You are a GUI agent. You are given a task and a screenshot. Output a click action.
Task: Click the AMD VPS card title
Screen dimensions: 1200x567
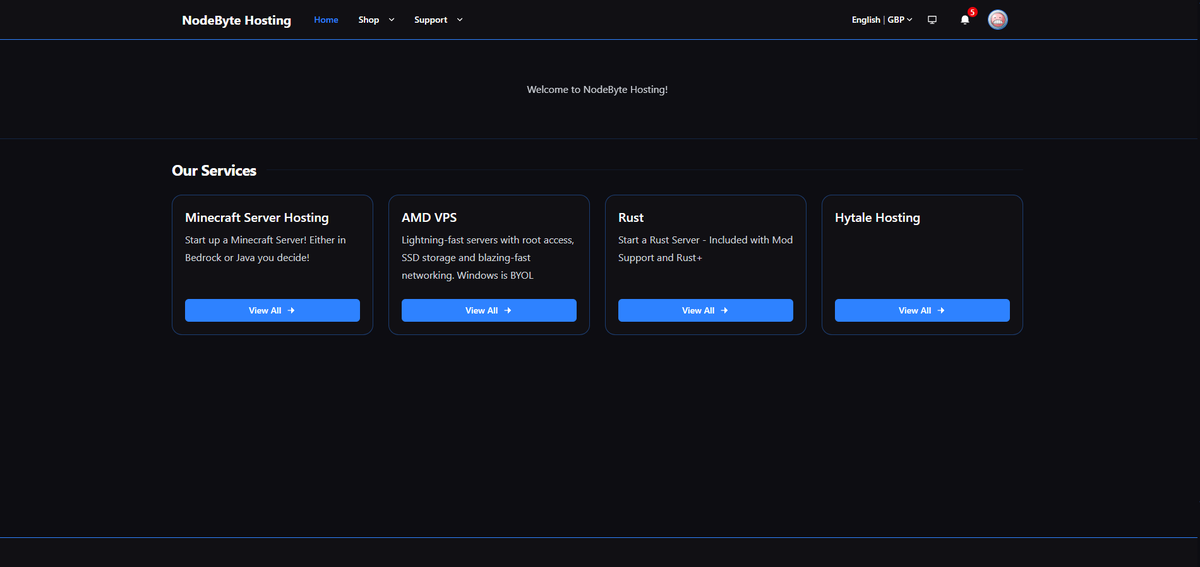(x=429, y=218)
